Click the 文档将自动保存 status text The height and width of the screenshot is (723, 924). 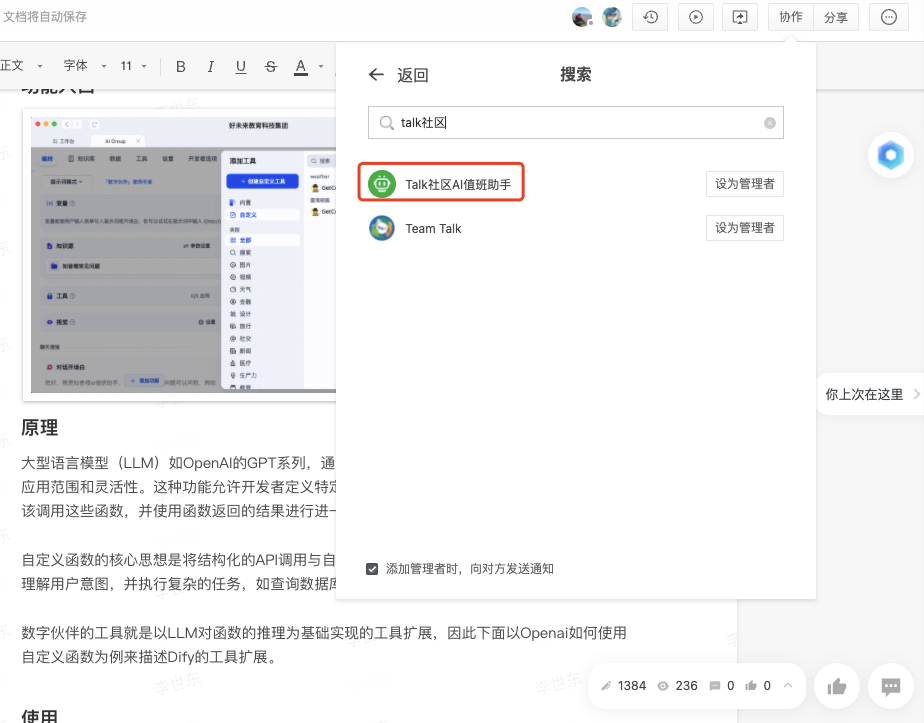click(x=45, y=16)
